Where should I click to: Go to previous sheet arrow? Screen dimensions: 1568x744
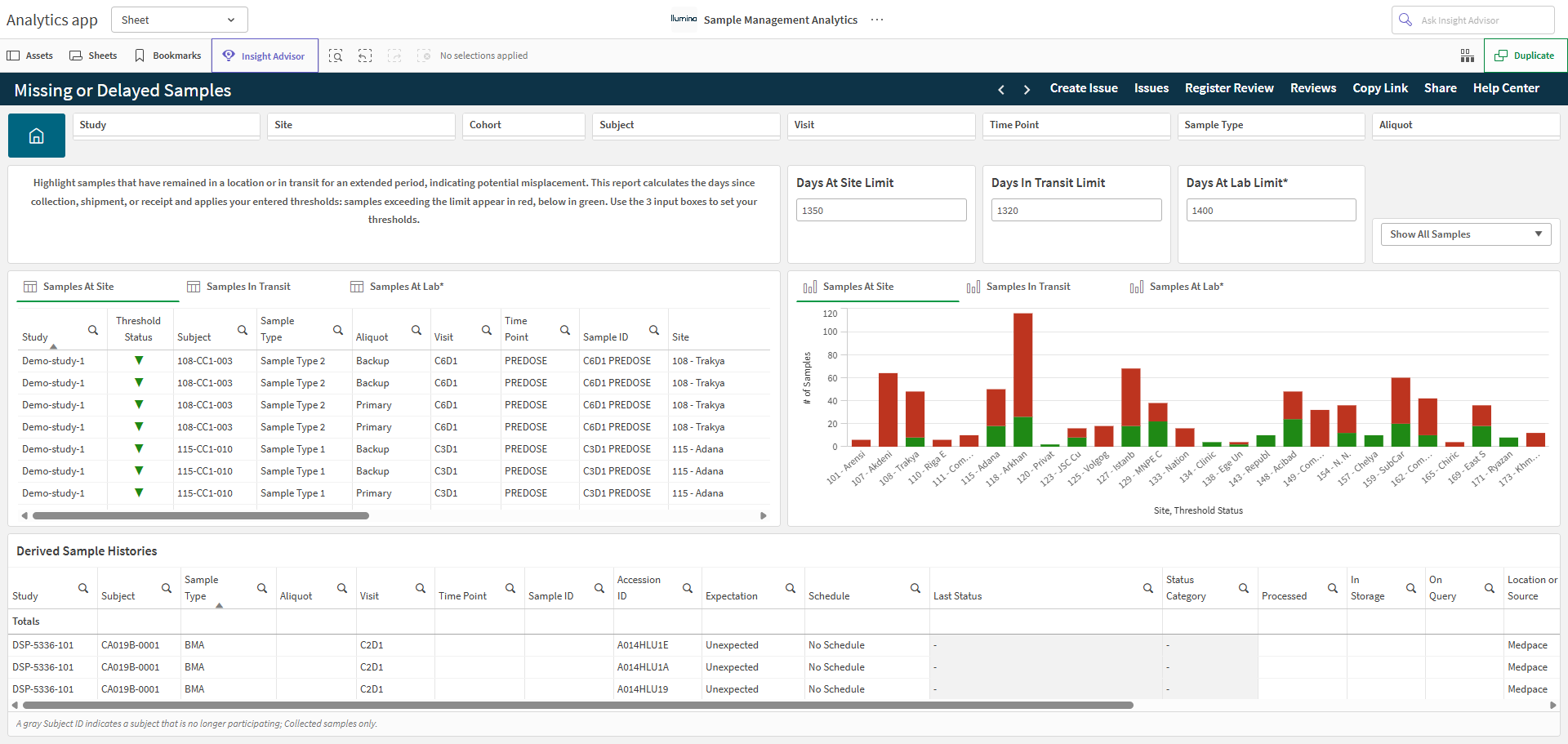tap(1001, 89)
